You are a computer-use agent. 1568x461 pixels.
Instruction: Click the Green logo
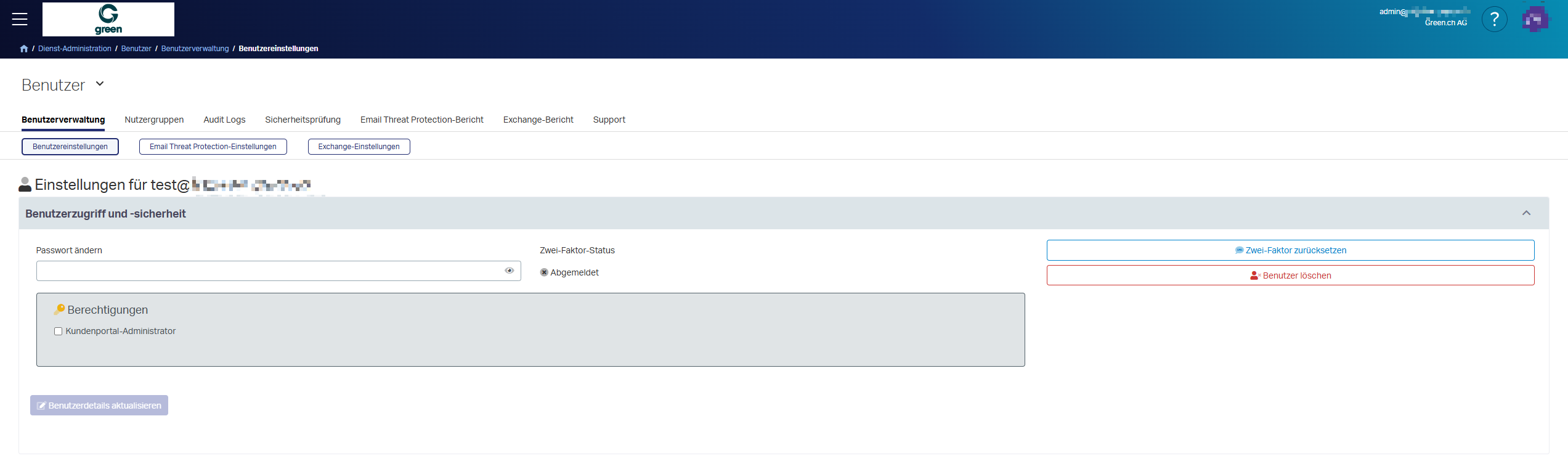108,19
